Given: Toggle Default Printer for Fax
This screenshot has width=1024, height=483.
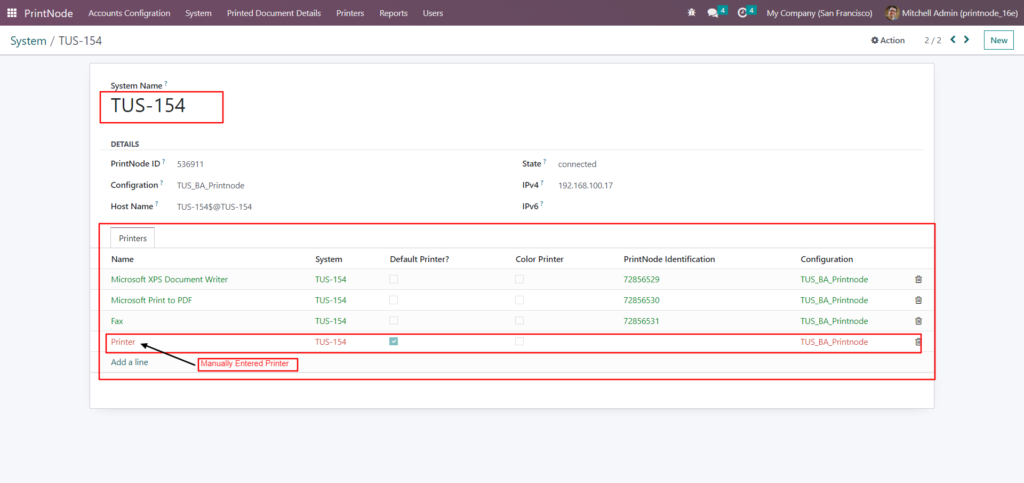Looking at the screenshot, I should click(393, 321).
